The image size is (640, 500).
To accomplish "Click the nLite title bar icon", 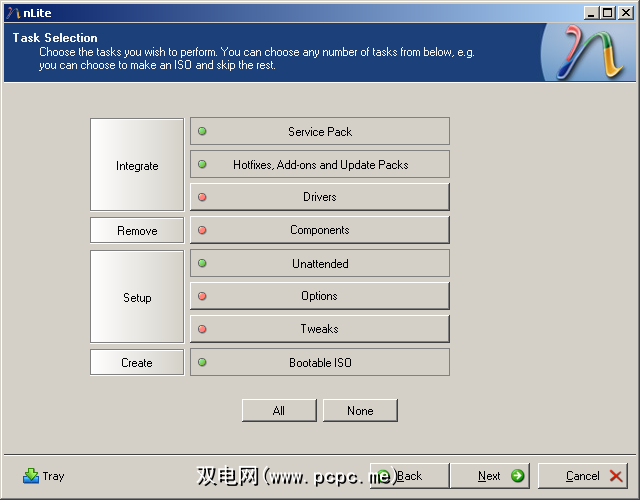I will click(13, 13).
